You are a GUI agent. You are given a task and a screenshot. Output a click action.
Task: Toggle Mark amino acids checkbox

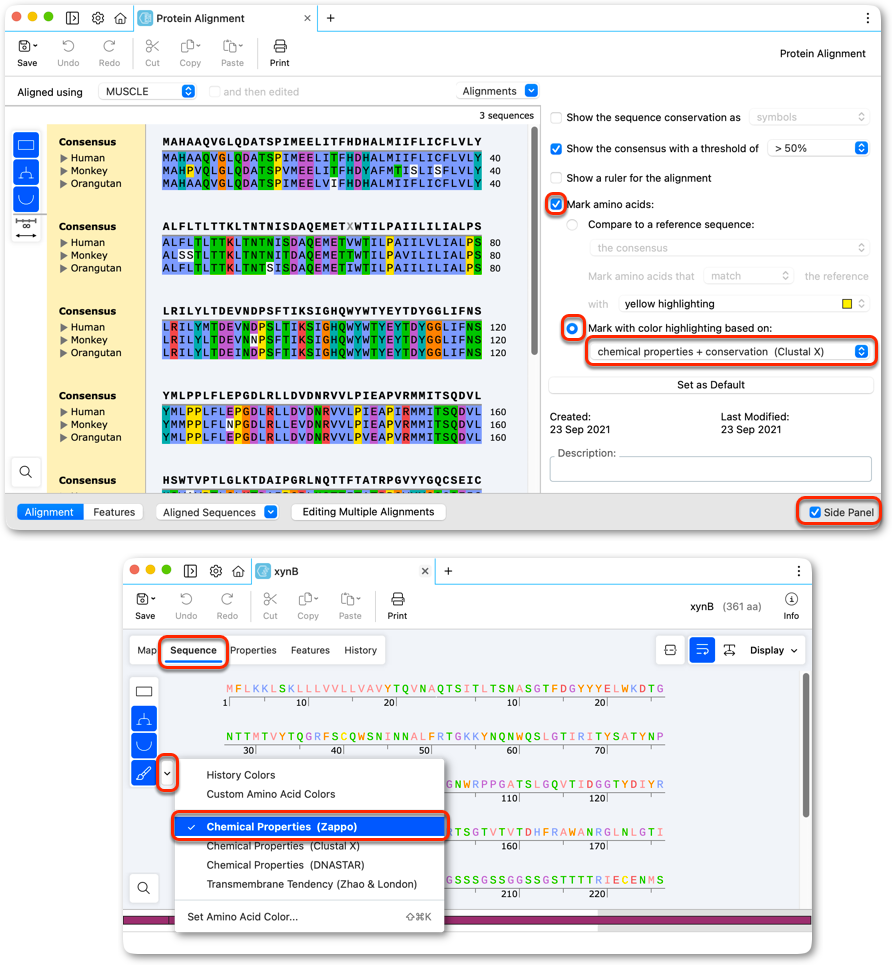pos(556,204)
